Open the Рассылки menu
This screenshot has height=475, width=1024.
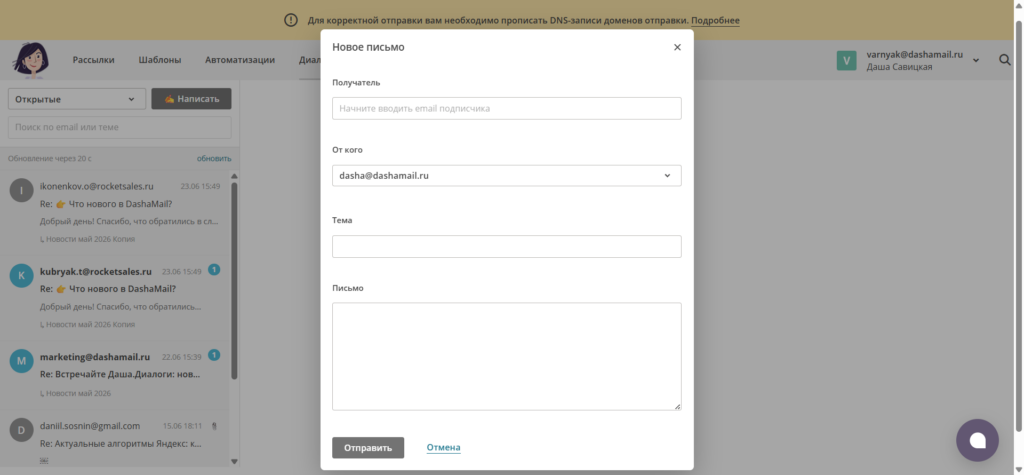click(x=93, y=59)
